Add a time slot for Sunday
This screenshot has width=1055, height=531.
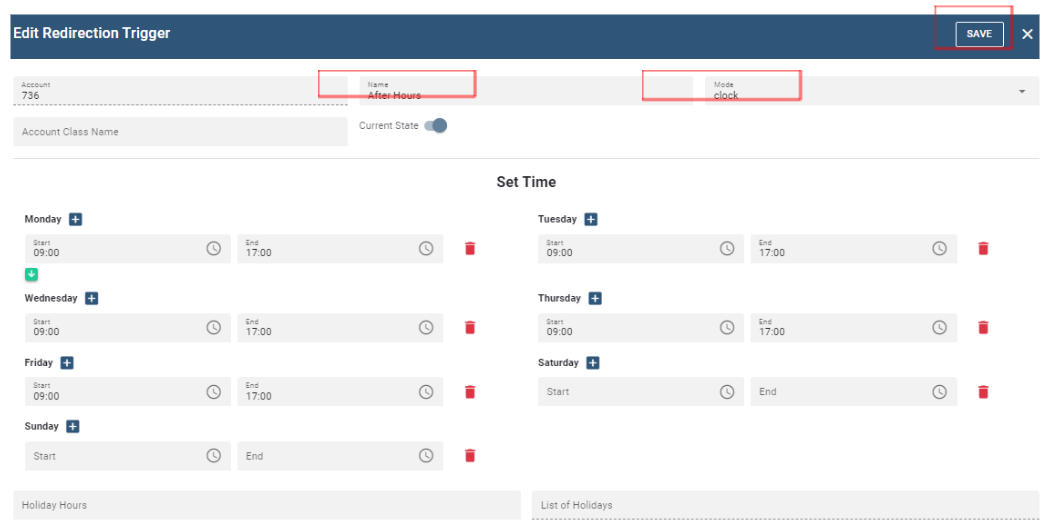click(x=73, y=426)
